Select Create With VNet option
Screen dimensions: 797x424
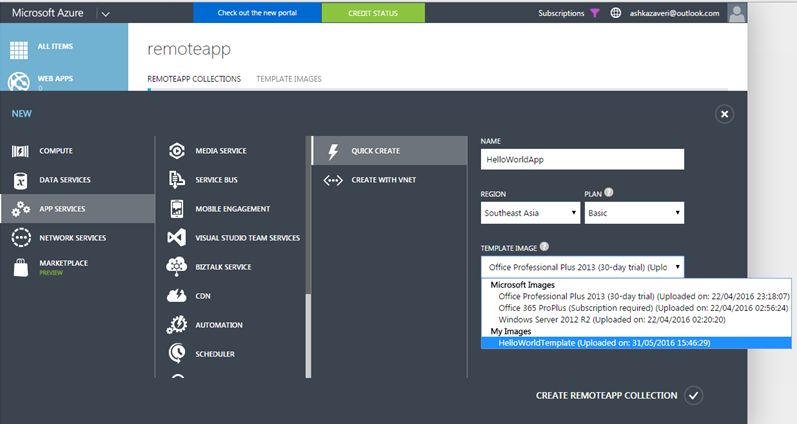(389, 180)
